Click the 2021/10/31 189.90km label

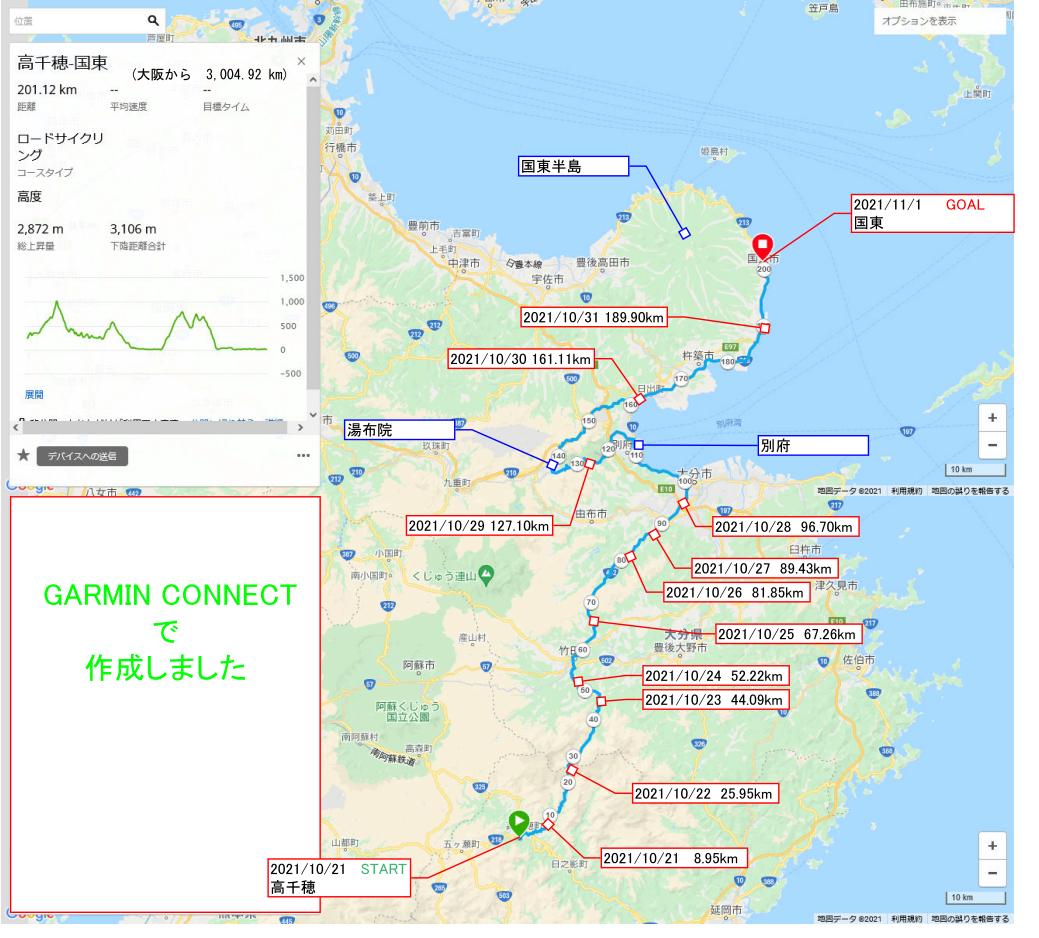pos(594,317)
